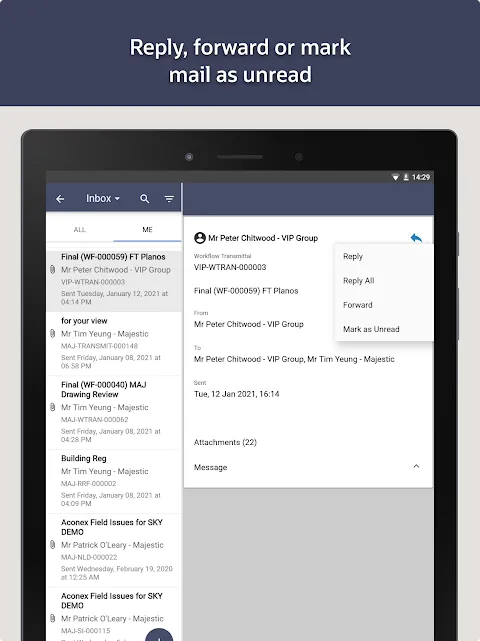Open the search magnifier icon
480x641 pixels.
coord(144,199)
